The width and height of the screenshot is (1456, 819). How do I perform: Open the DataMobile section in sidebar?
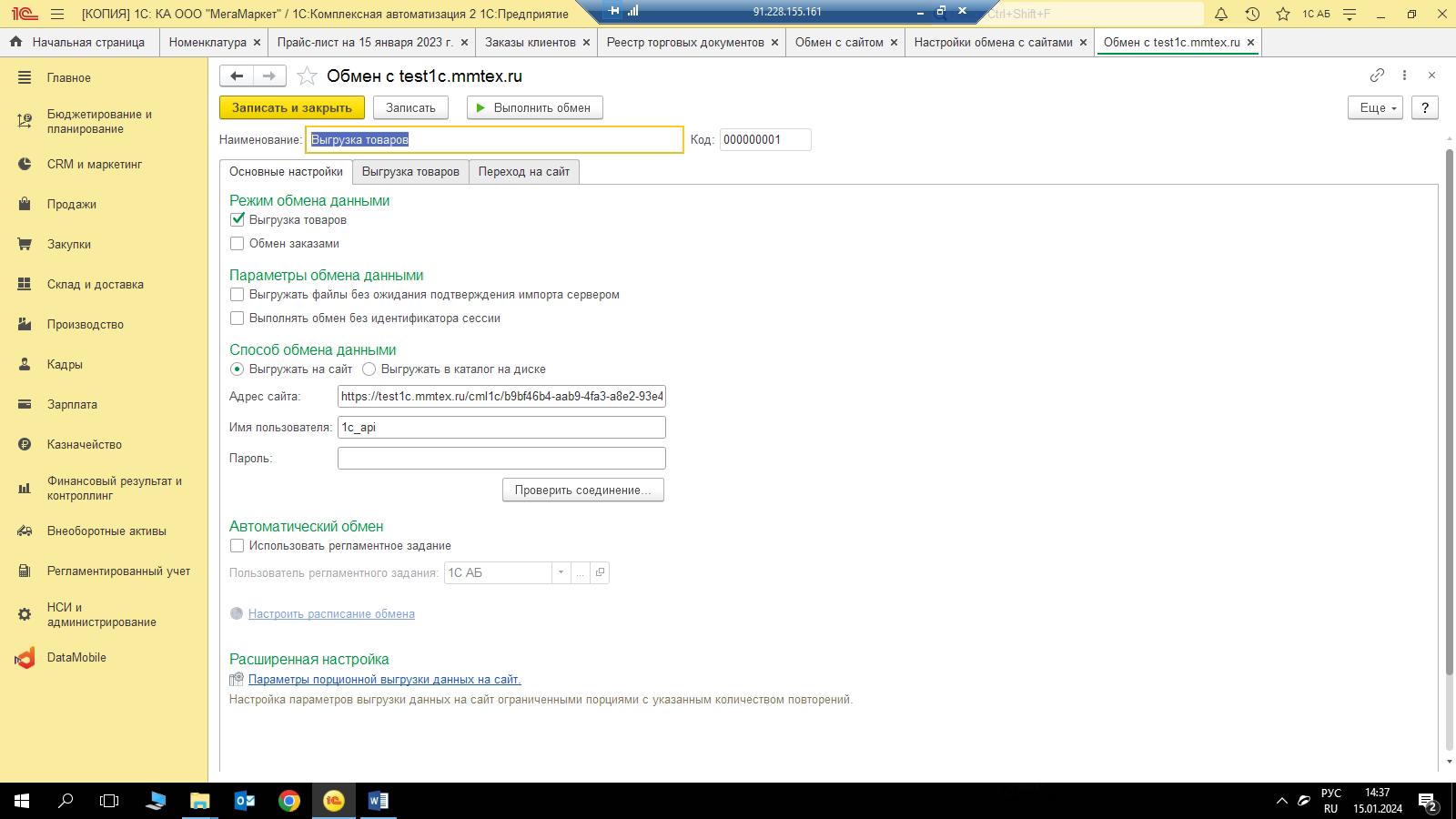(x=76, y=657)
